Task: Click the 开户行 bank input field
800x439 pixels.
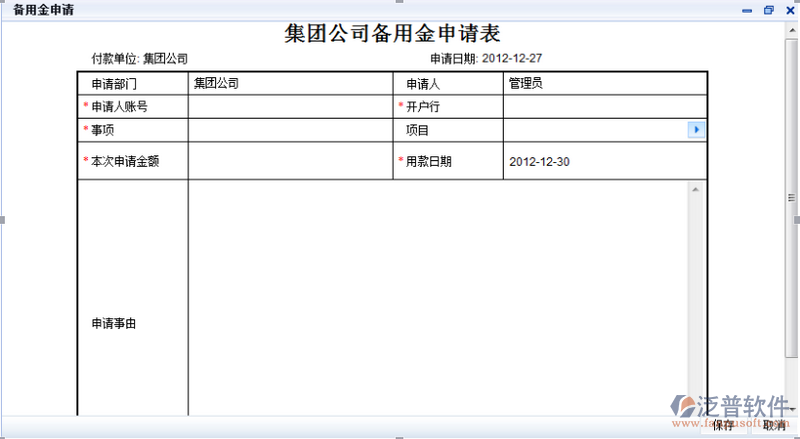Action: (x=604, y=106)
